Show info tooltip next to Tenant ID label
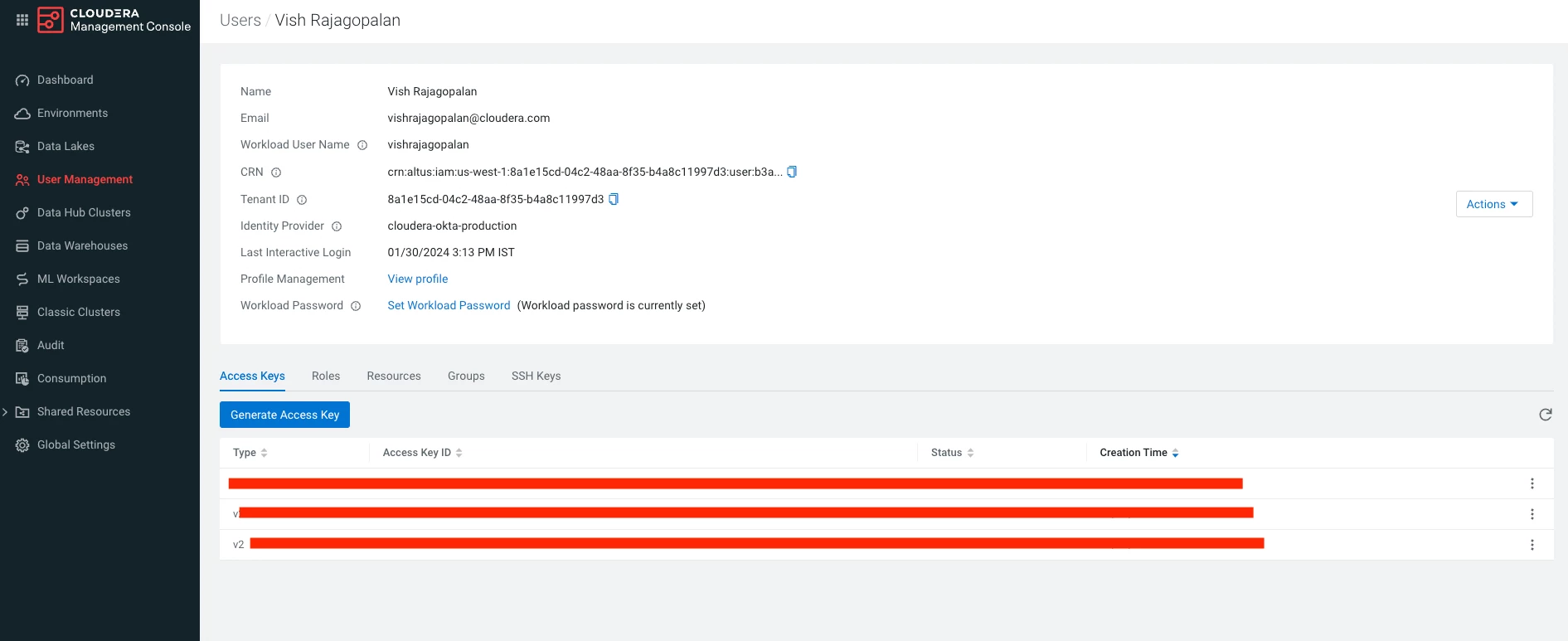 pos(302,200)
